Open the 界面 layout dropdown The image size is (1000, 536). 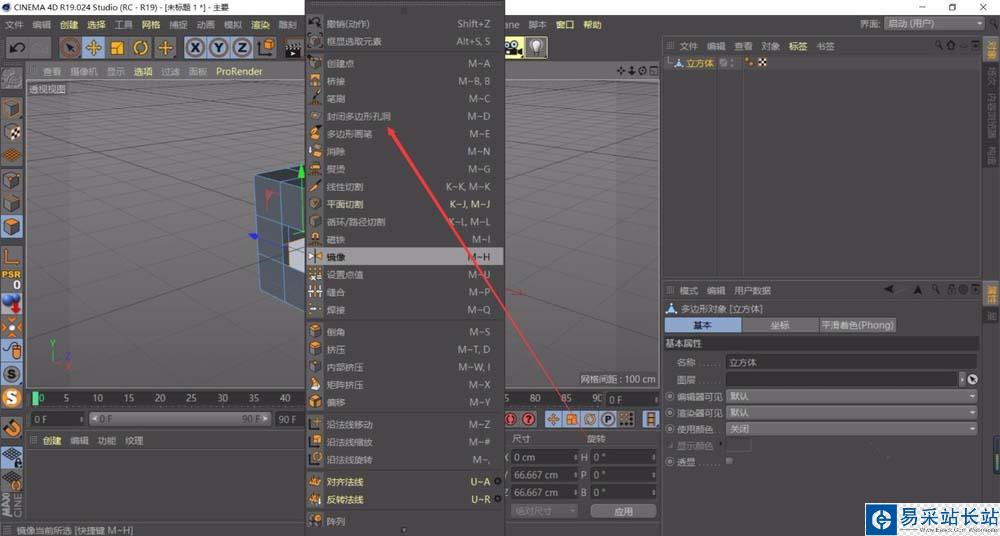click(x=934, y=24)
